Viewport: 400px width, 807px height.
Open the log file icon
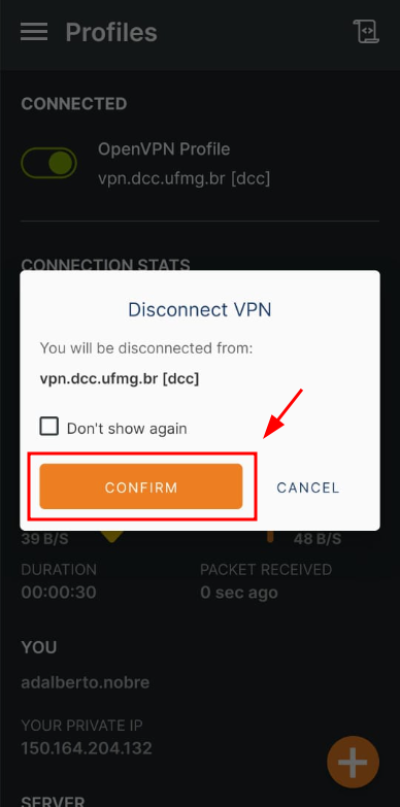(x=366, y=32)
